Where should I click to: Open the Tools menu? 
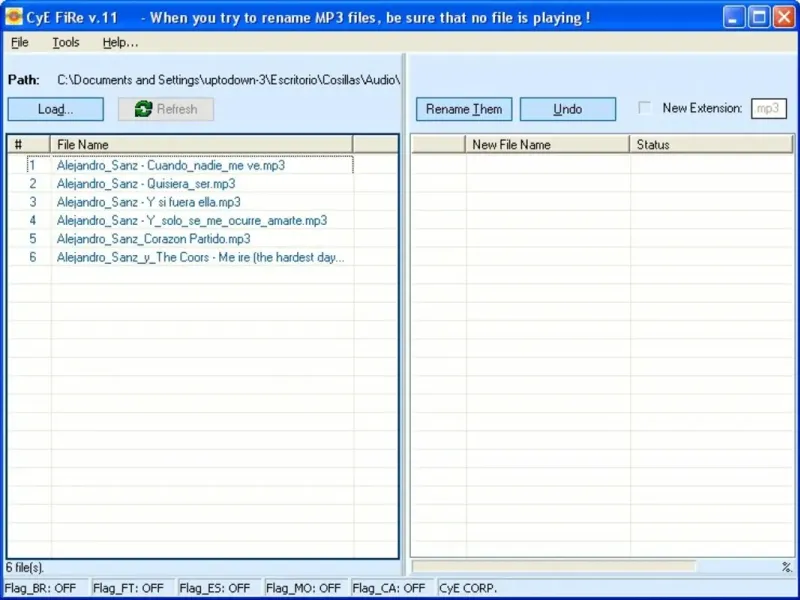(66, 42)
